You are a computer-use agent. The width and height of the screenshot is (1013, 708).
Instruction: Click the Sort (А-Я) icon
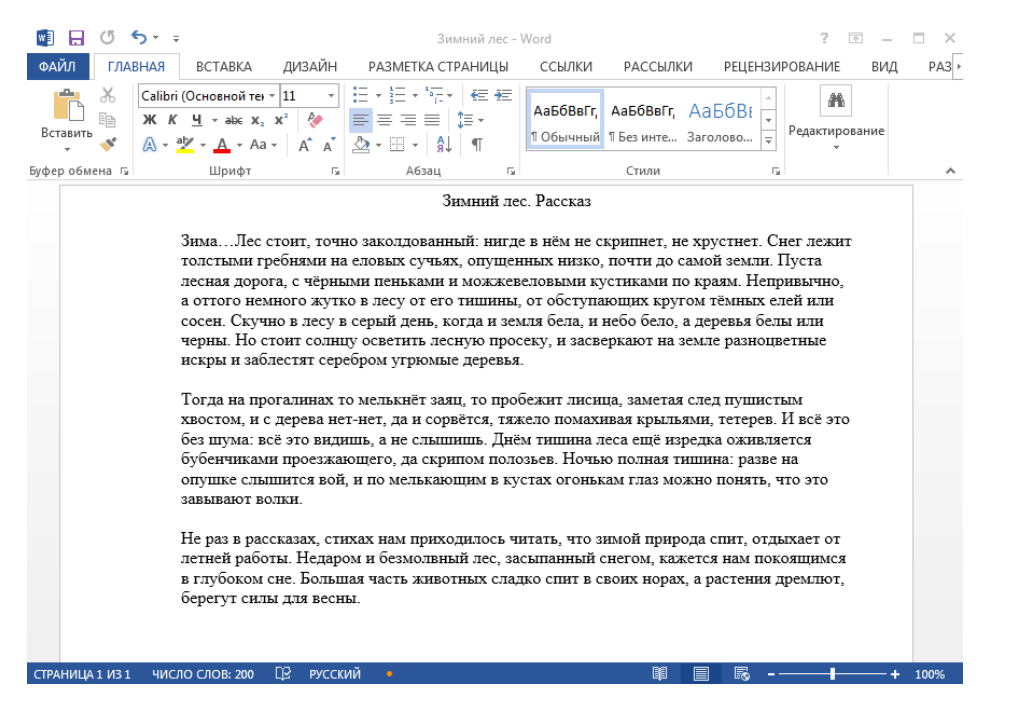444,144
